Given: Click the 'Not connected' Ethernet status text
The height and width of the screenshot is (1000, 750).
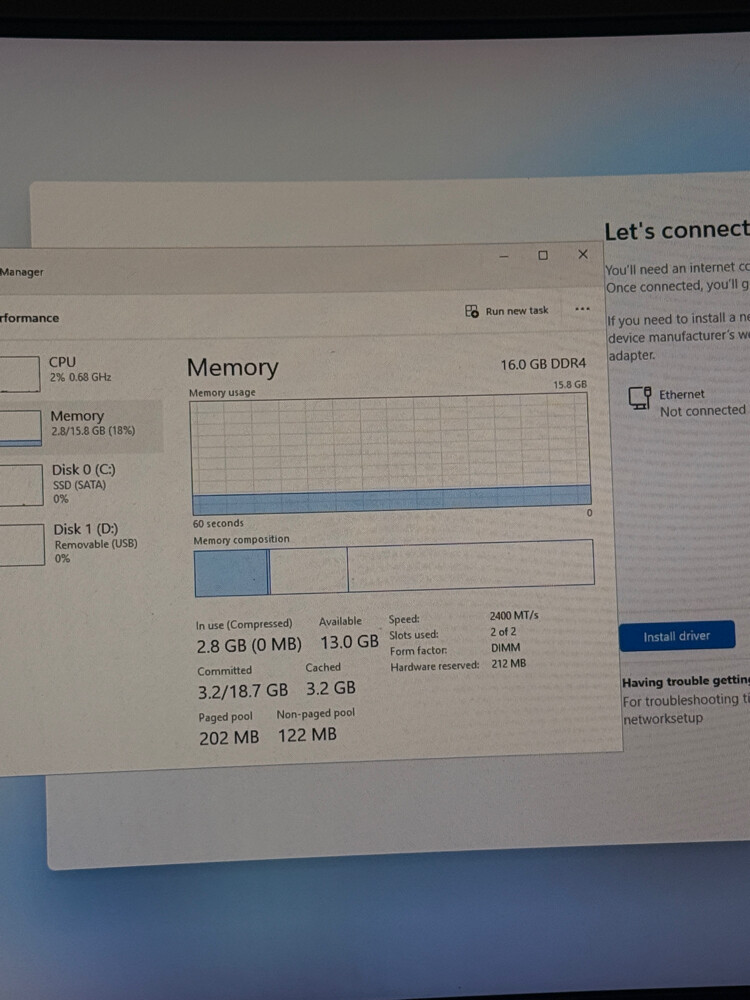Looking at the screenshot, I should [x=702, y=411].
